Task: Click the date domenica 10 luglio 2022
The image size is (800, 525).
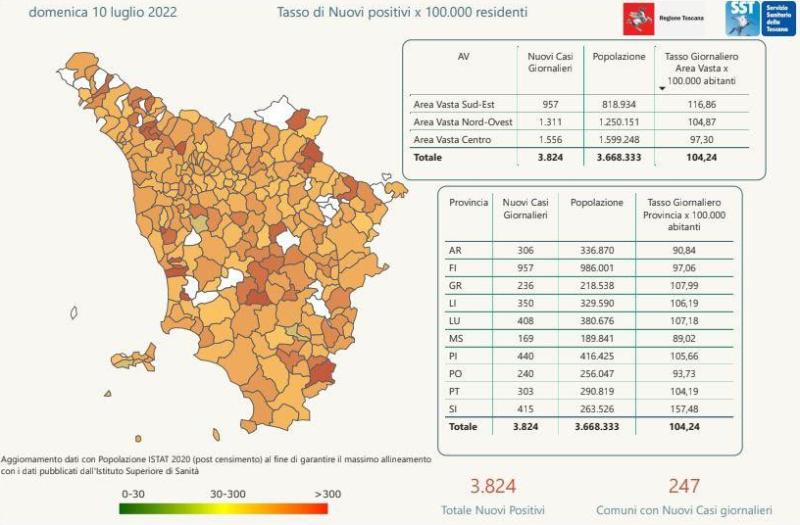Action: [x=94, y=13]
